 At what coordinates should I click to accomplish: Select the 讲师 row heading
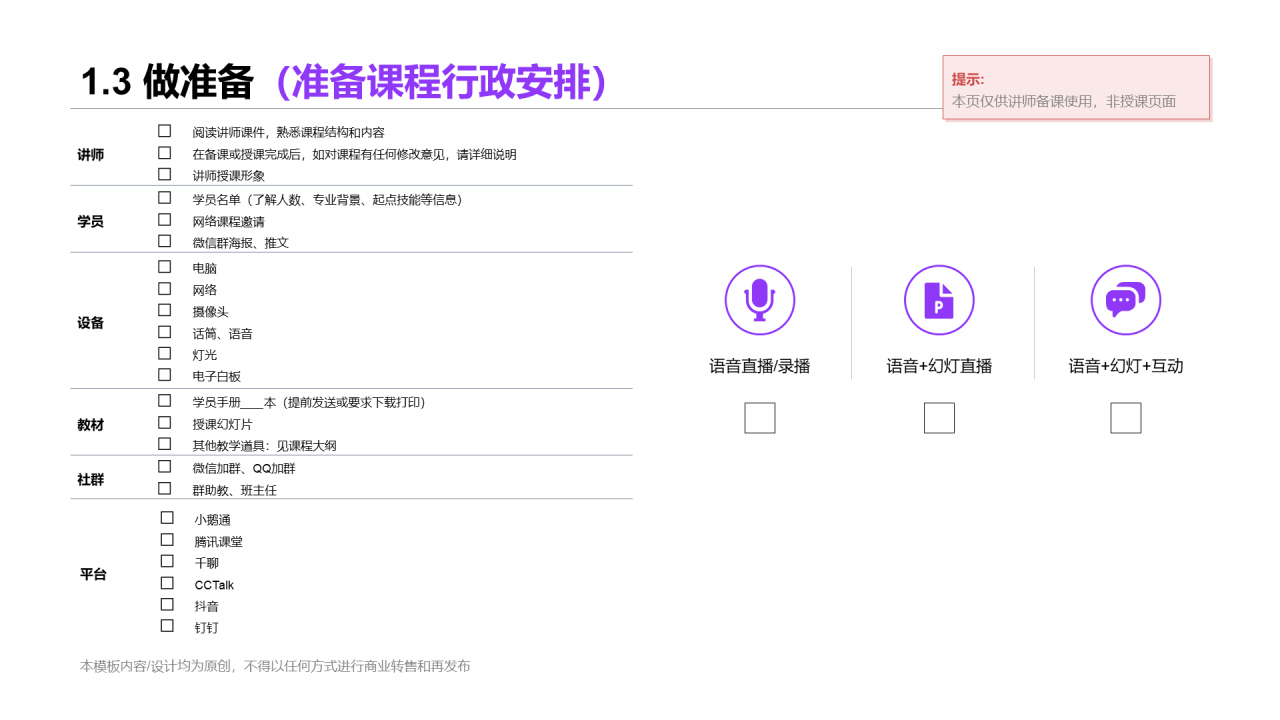click(x=91, y=155)
